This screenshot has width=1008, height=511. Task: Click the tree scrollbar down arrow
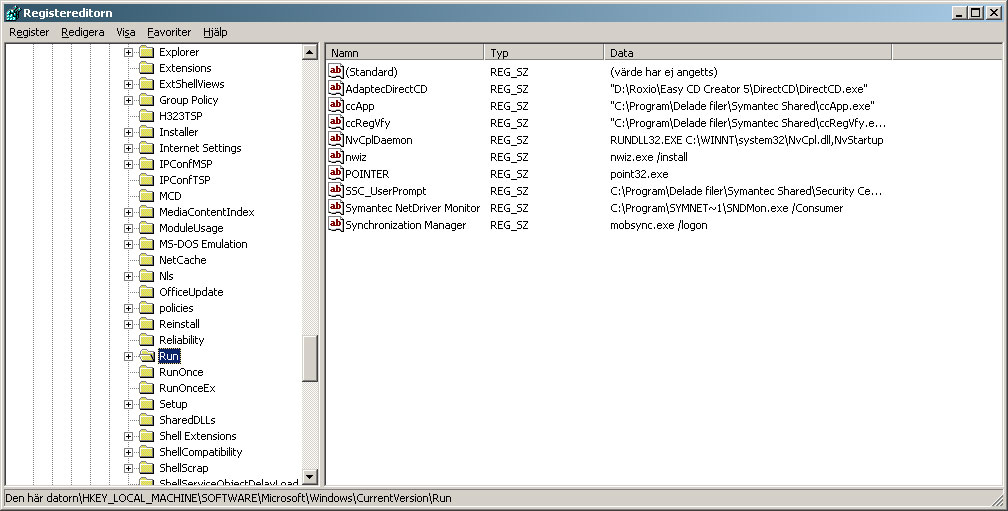(310, 476)
